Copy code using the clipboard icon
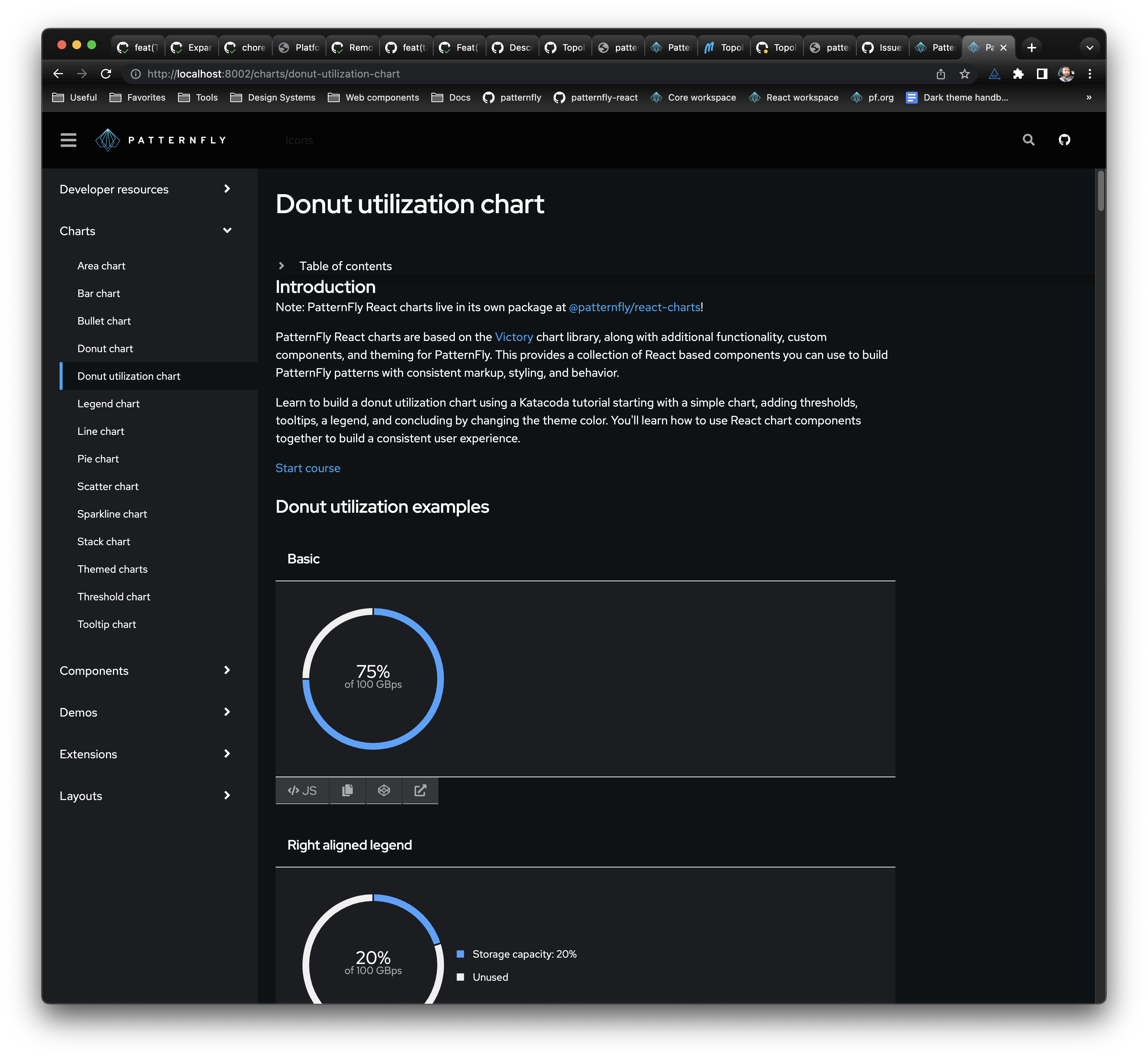 pos(347,790)
